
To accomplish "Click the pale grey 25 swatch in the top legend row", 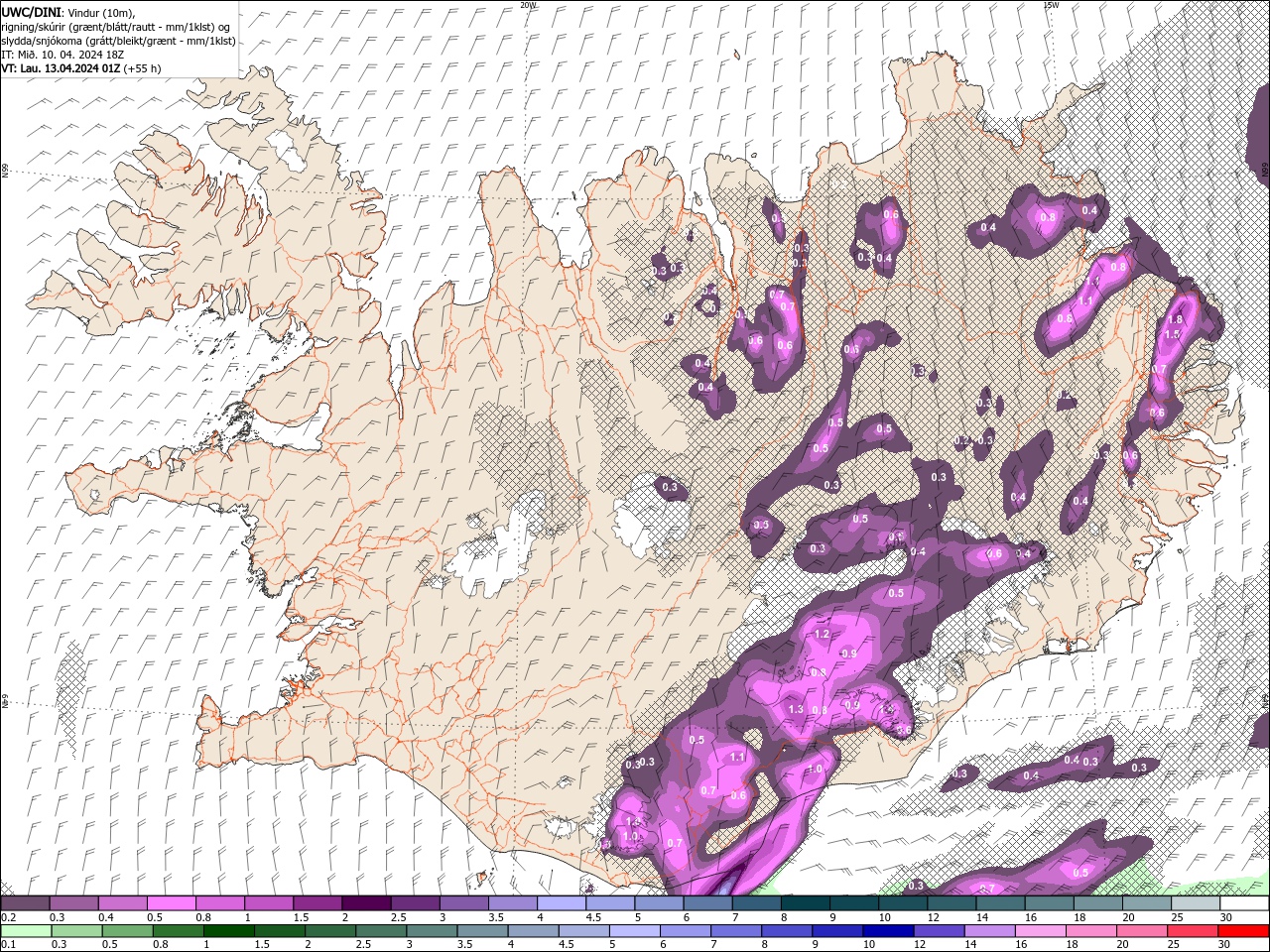I will (x=1196, y=903).
